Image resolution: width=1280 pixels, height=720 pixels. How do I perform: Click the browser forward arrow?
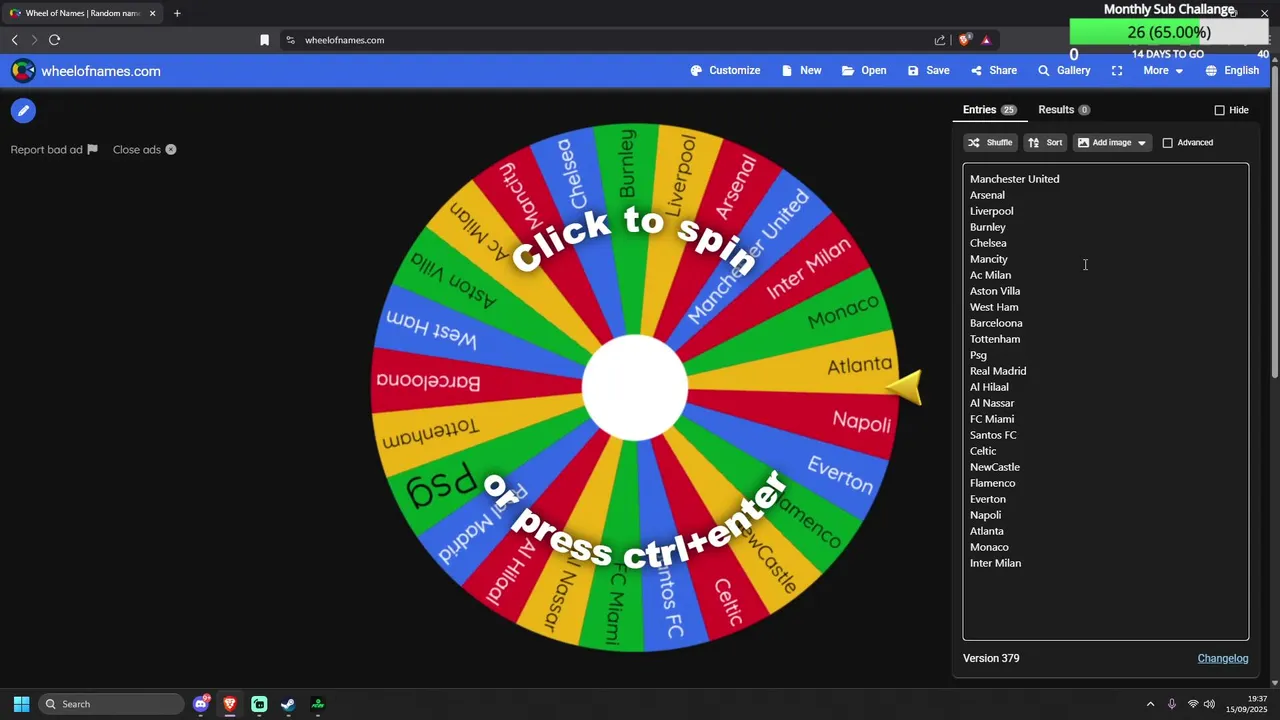pos(34,40)
